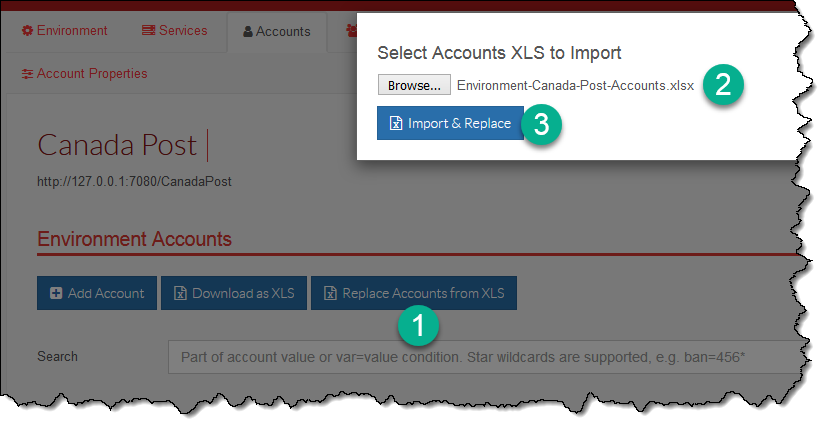Click the Excel icon on Import & Replace
Viewport: 830px width, 431px height.
396,123
